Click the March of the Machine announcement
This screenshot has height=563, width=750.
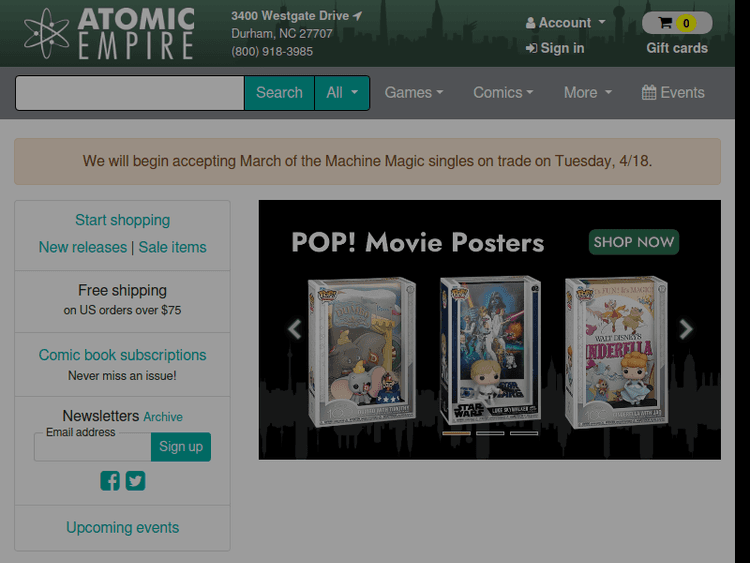(x=367, y=161)
